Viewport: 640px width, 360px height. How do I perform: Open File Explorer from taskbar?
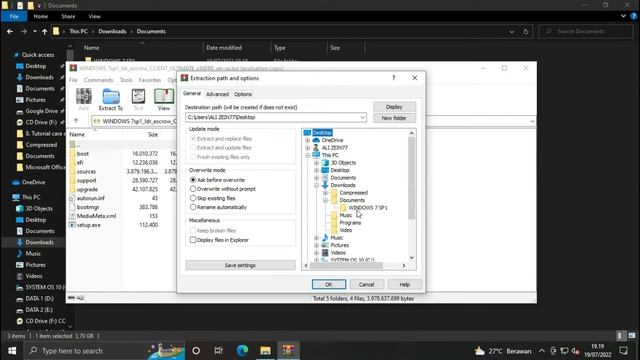pos(265,350)
